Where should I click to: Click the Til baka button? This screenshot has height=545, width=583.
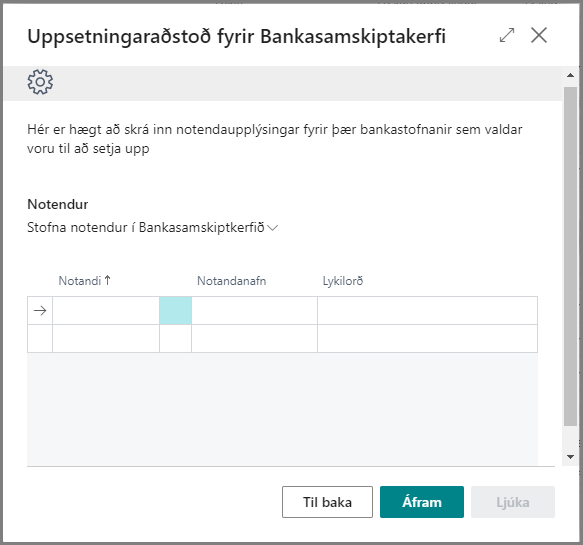coord(327,502)
